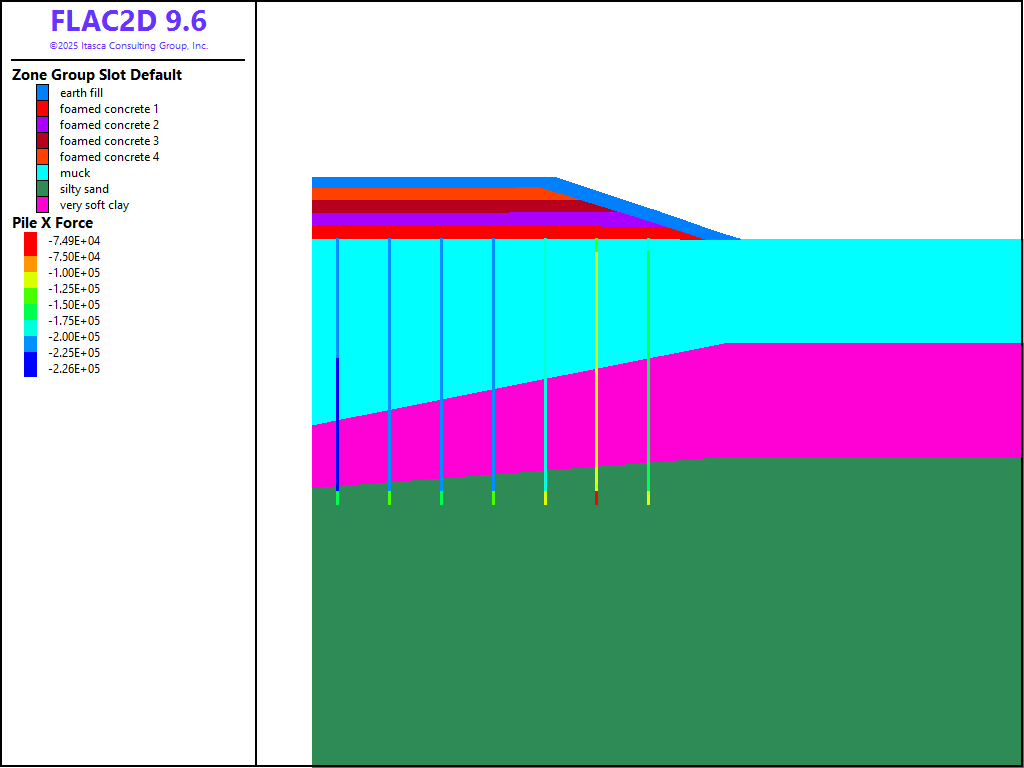The image size is (1024, 768).
Task: Click the FLAC2D 9.6 title text
Action: (128, 22)
